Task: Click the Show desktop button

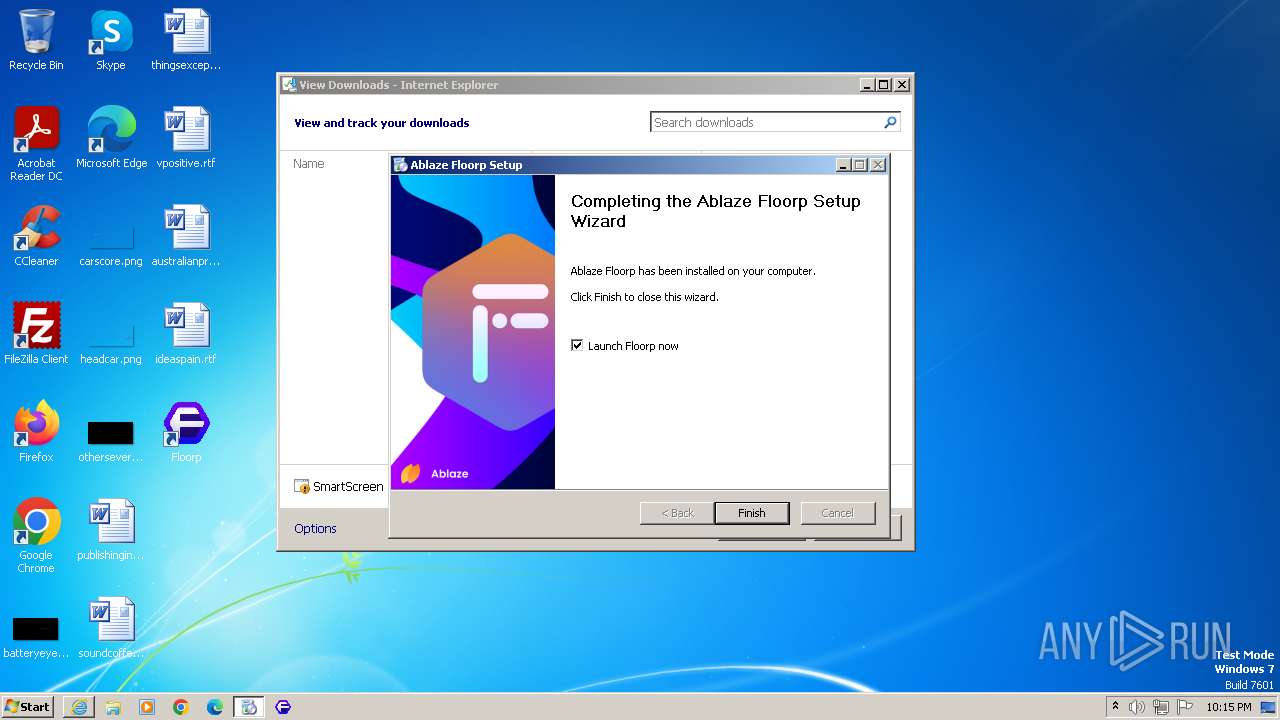Action: point(1270,707)
